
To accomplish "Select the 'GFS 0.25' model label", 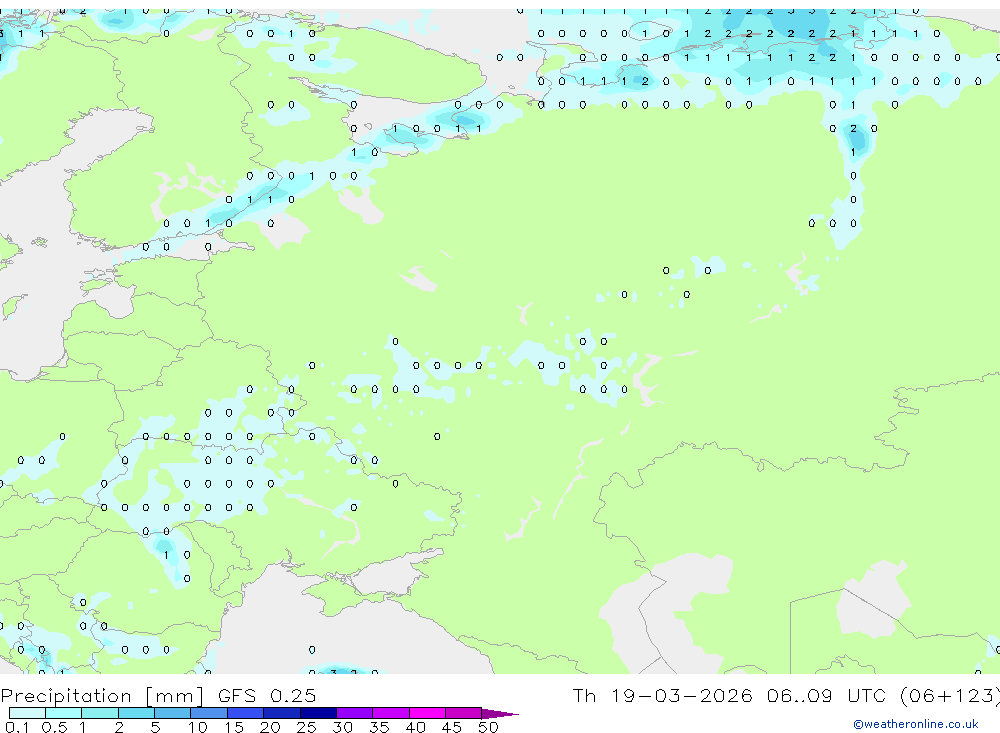I will [267, 695].
